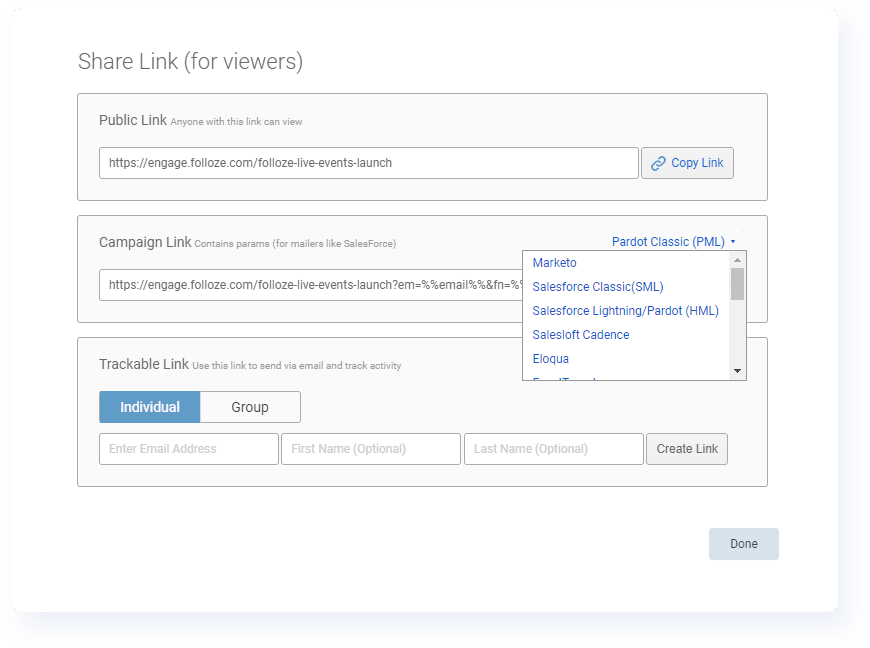
Task: Switch to Individual trackable link mode
Action: point(150,407)
